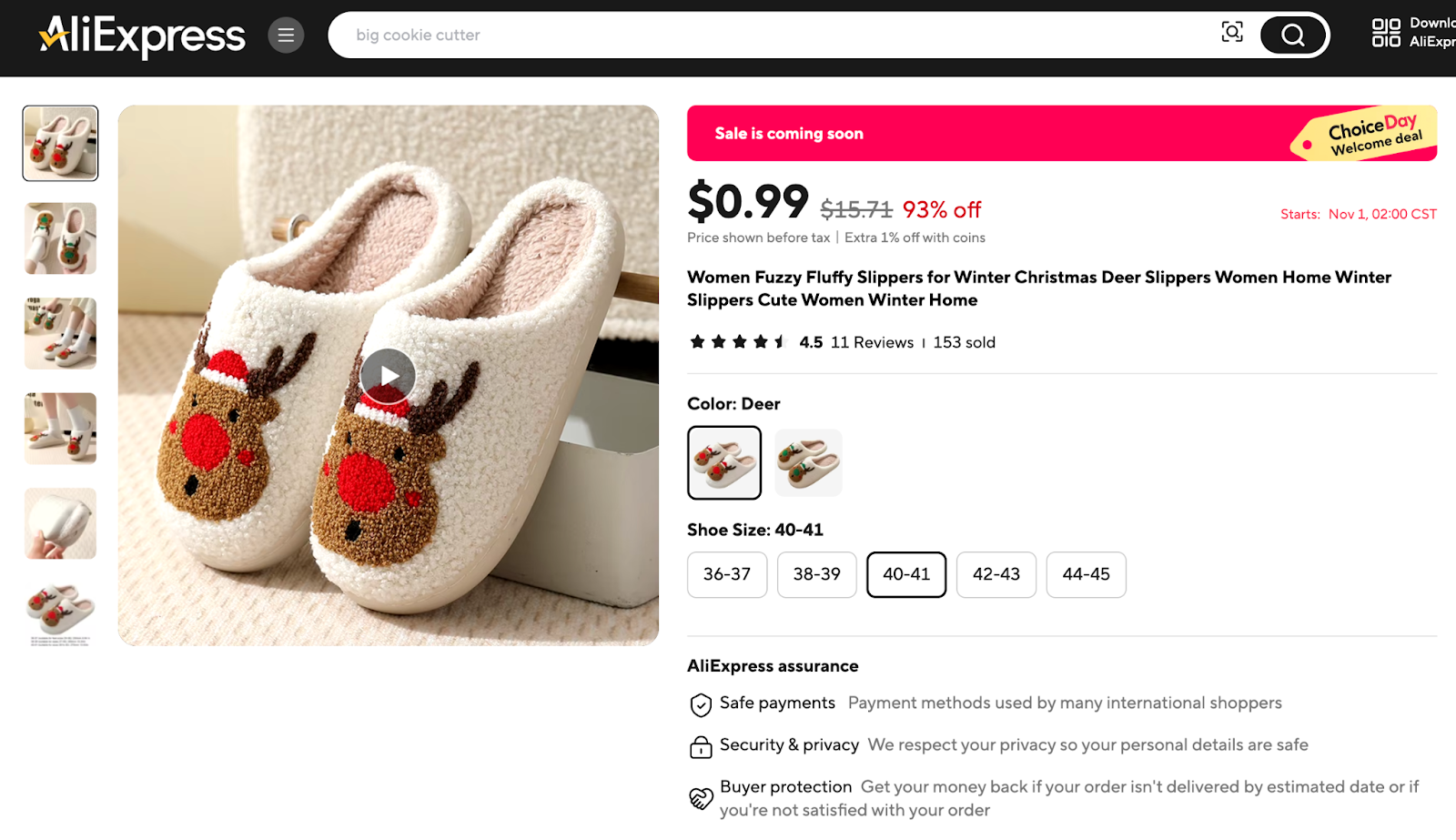1456x840 pixels.
Task: Select shoe size 36-37
Action: [726, 574]
